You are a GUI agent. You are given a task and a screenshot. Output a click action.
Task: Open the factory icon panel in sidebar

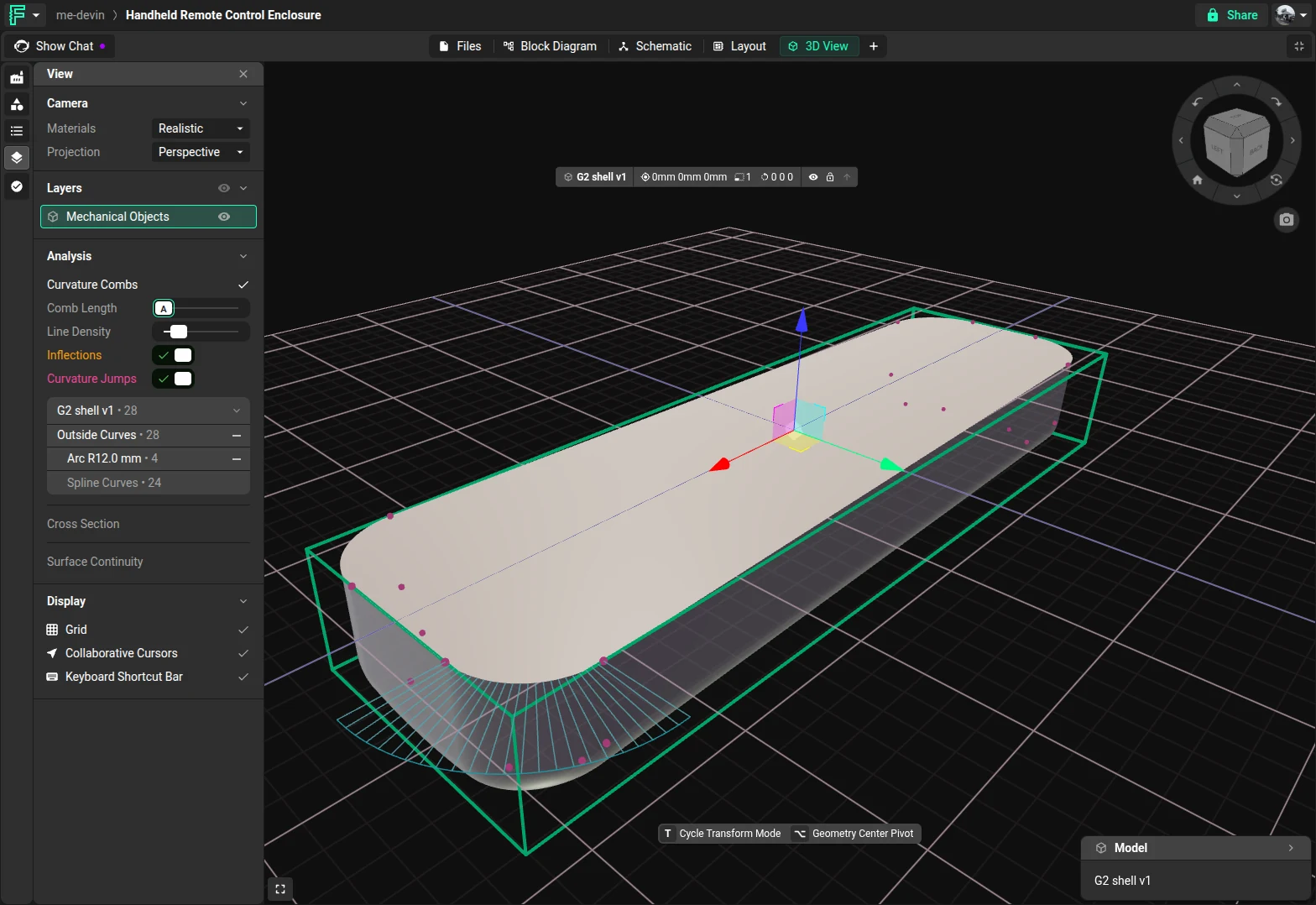[x=17, y=77]
